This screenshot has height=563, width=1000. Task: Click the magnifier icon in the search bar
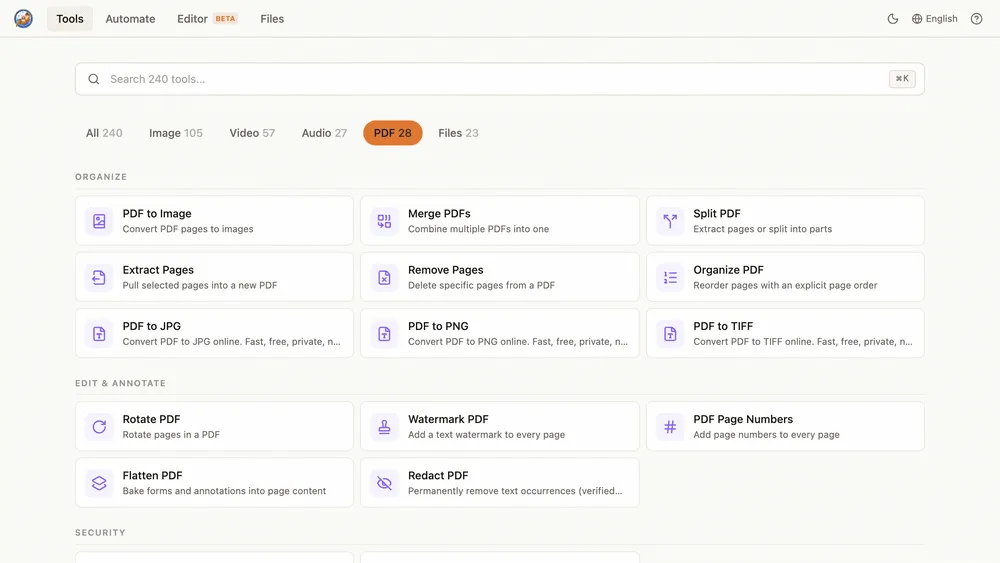tap(94, 79)
